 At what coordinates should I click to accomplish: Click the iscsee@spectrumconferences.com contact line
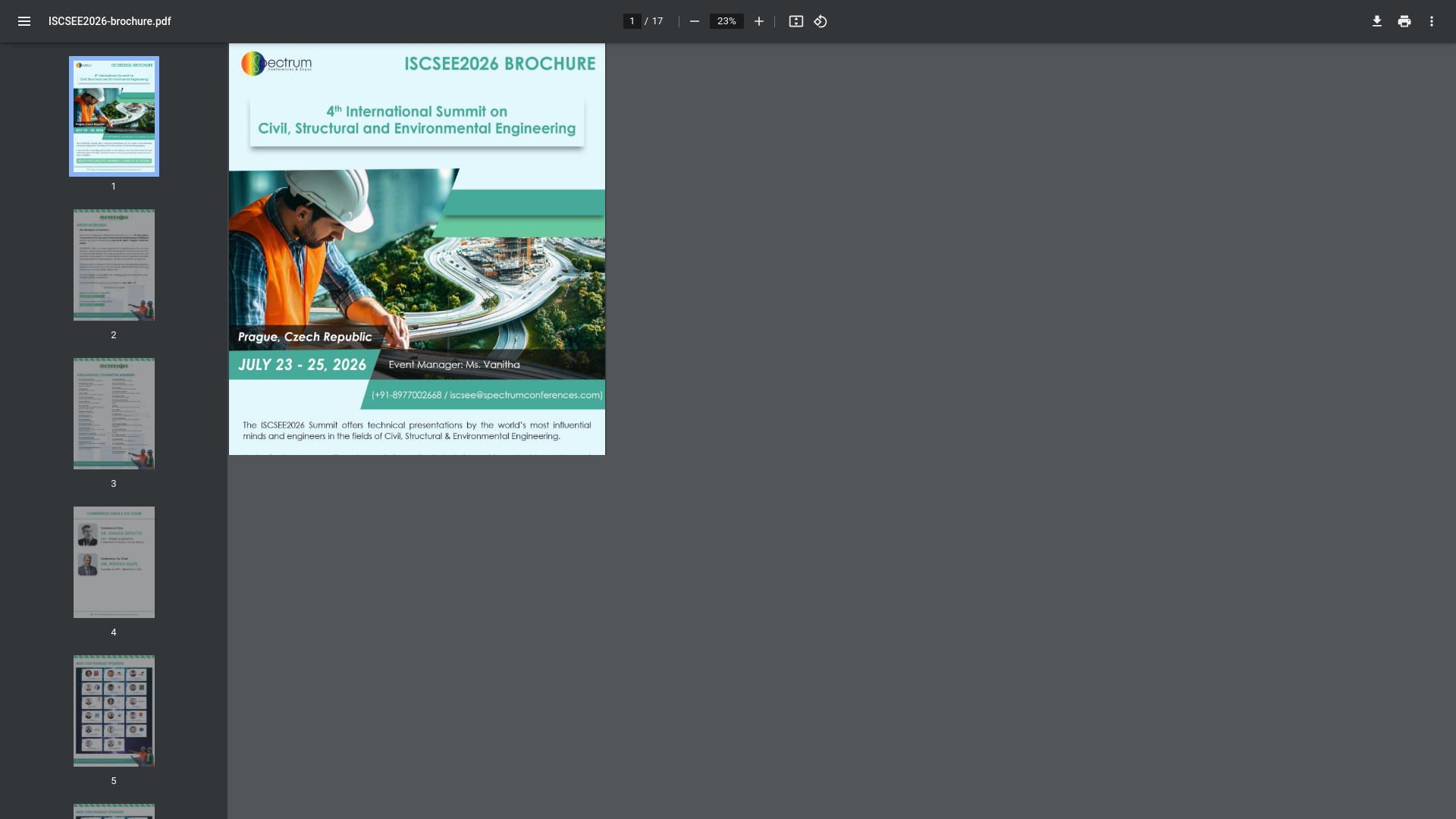487,395
